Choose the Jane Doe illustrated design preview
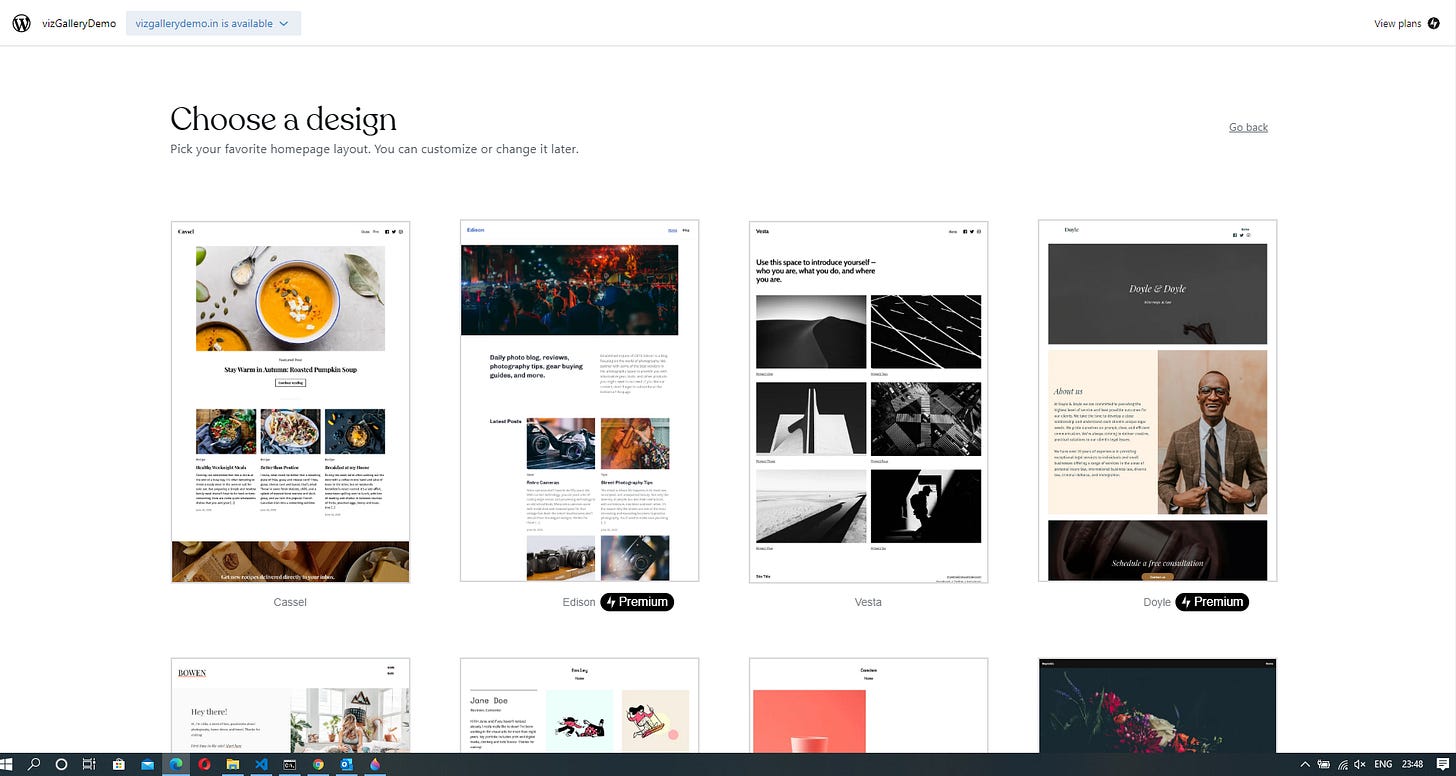The image size is (1456, 776). tap(579, 705)
